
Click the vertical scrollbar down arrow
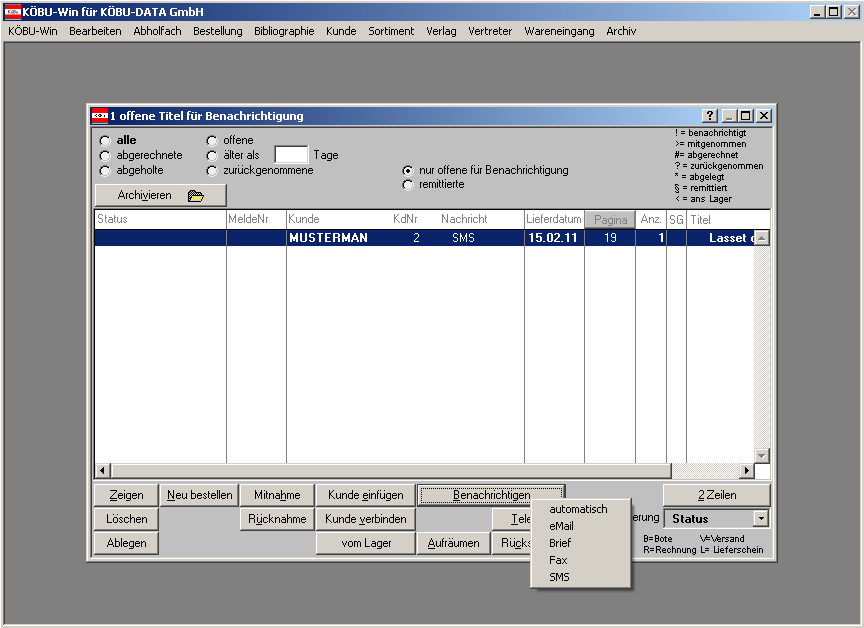(x=762, y=456)
